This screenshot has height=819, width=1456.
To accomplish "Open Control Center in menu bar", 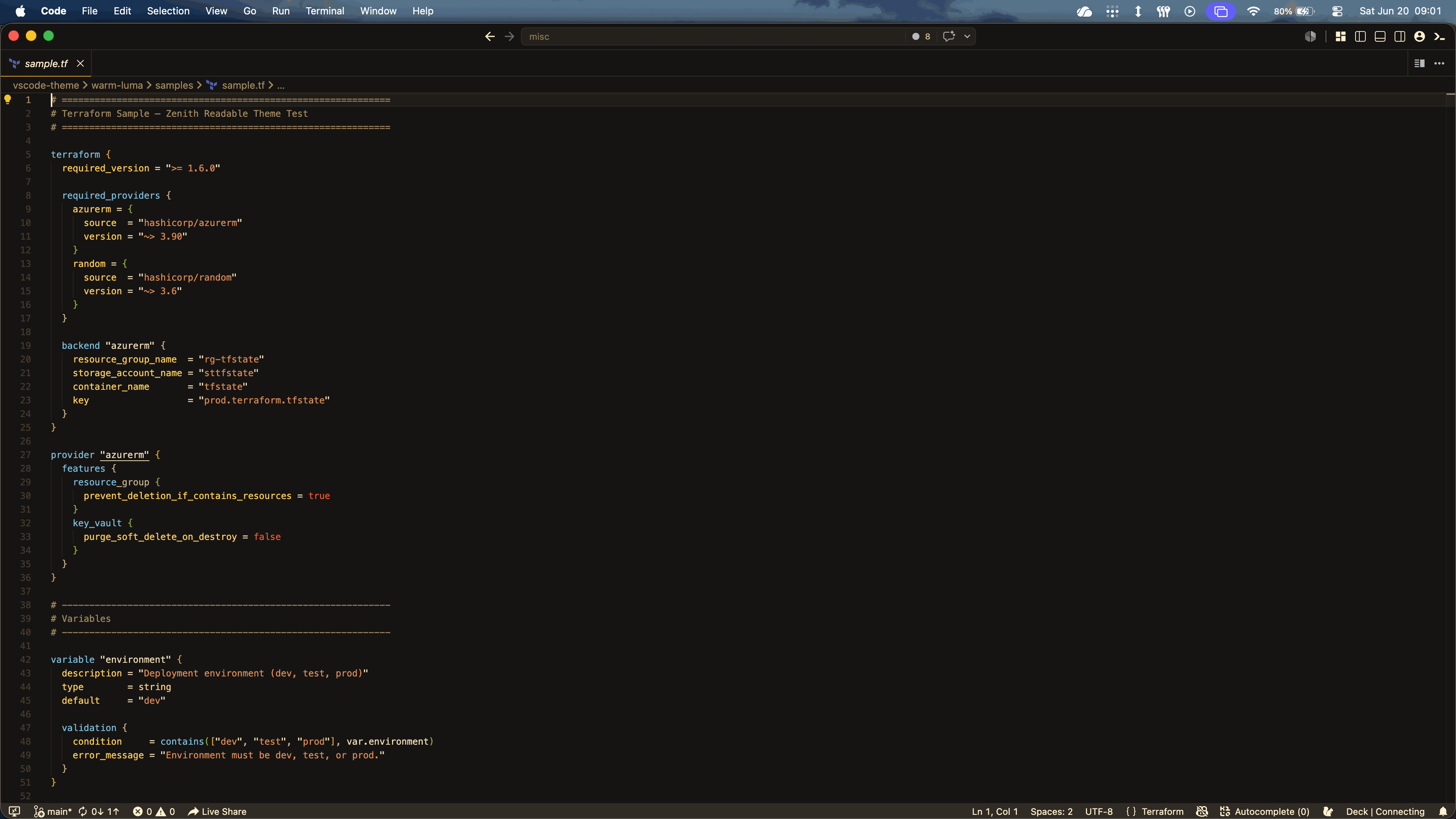I will pyautogui.click(x=1337, y=11).
